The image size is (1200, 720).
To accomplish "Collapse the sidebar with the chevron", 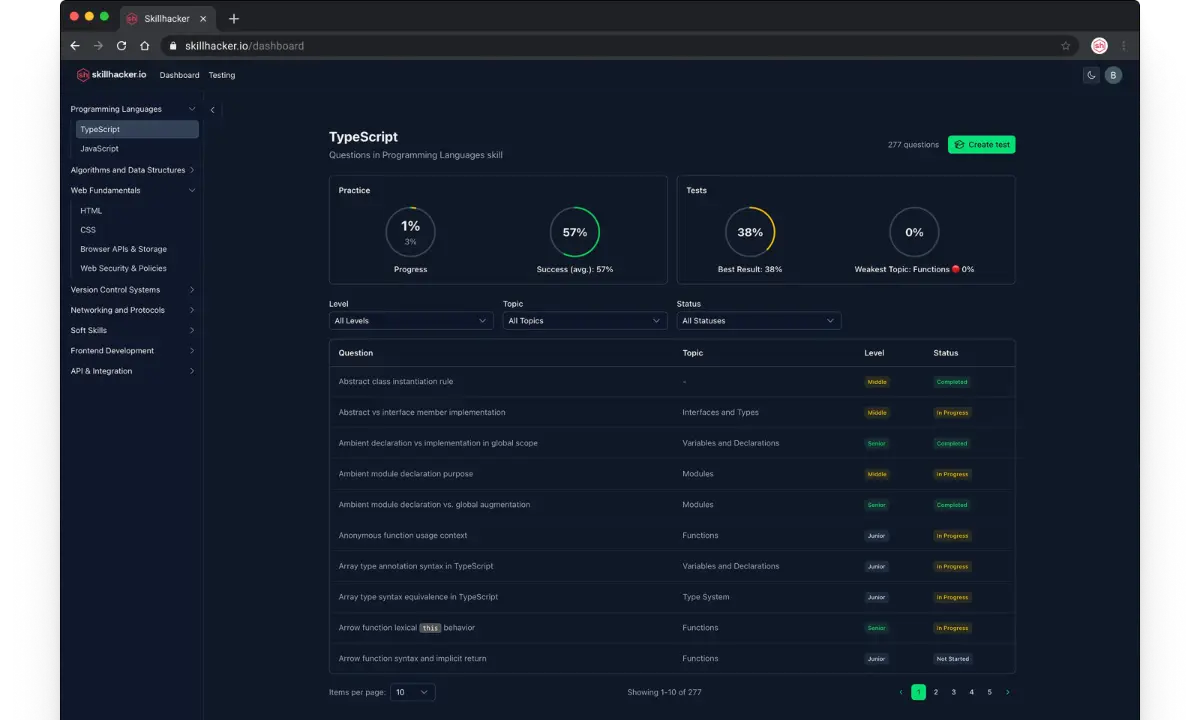I will [x=212, y=110].
